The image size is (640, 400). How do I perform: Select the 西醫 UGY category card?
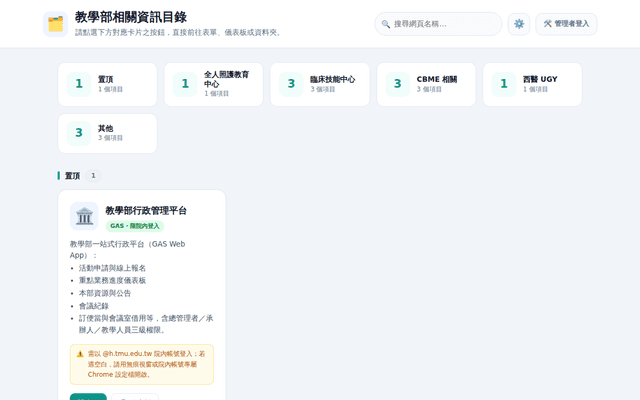(x=532, y=84)
